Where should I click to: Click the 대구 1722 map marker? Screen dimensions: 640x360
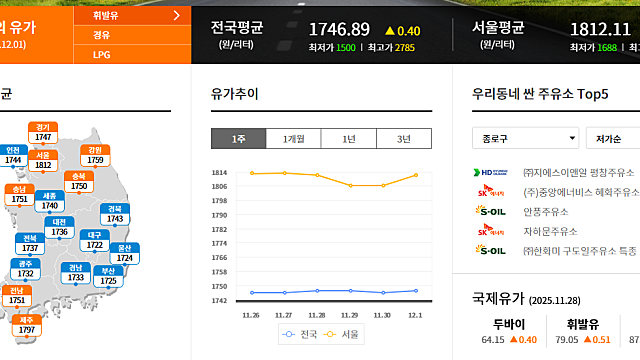[94, 240]
